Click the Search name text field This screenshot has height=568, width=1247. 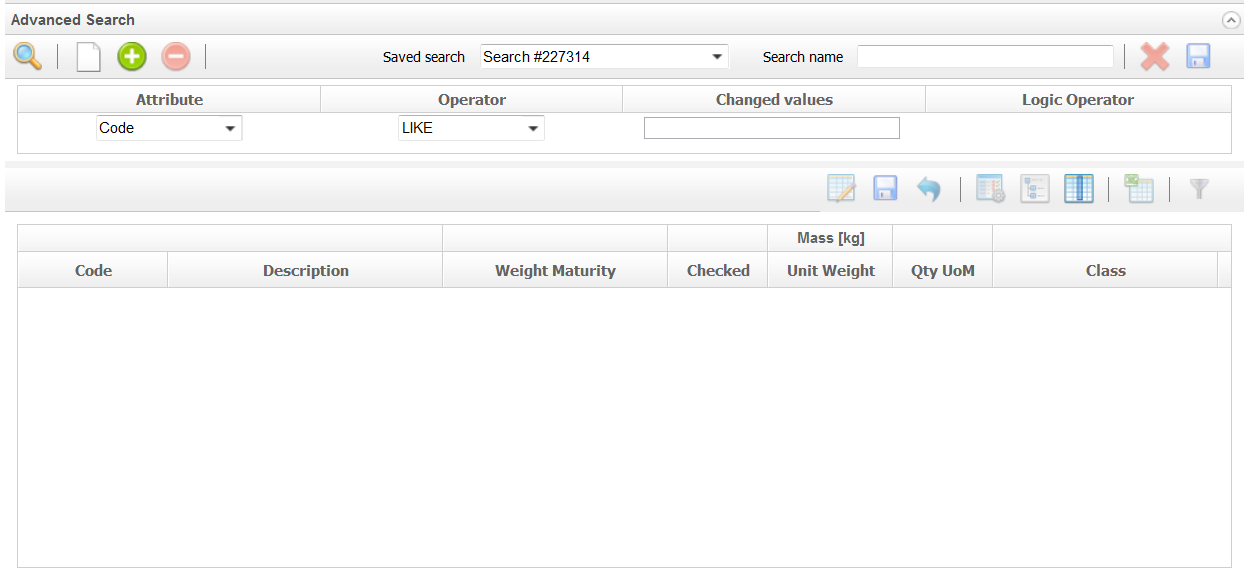click(985, 57)
